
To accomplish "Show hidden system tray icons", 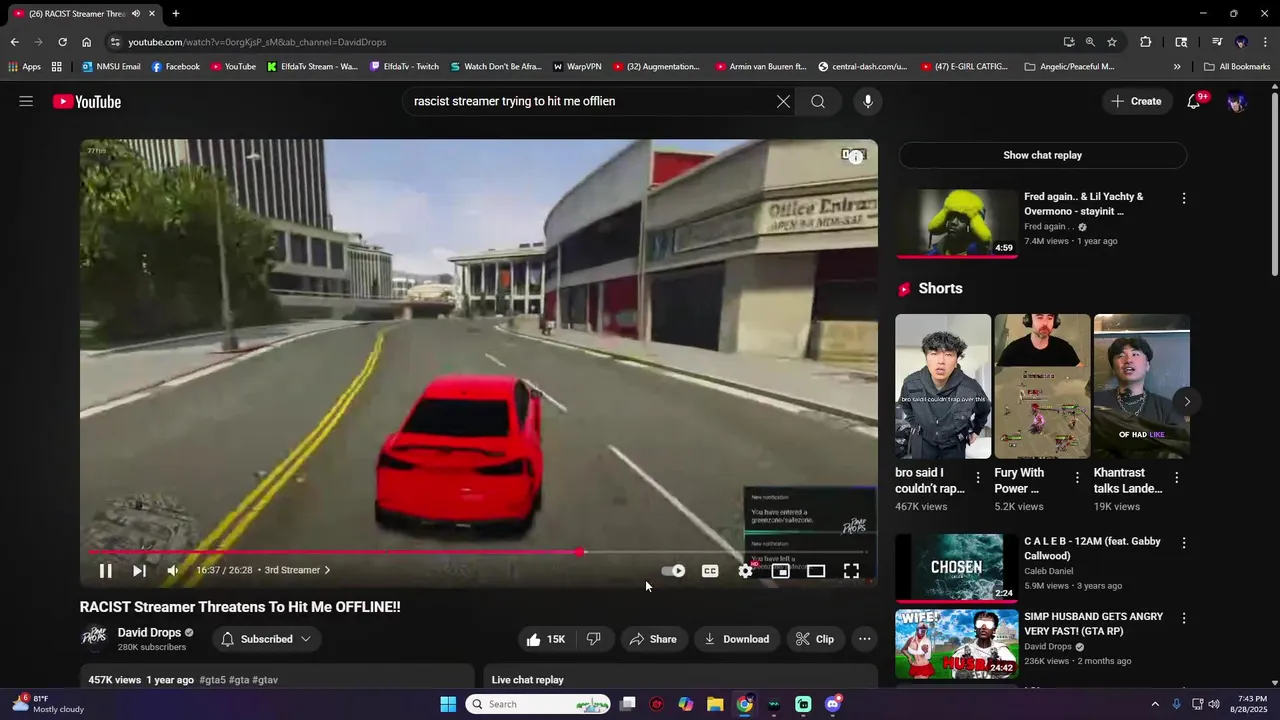I will click(1155, 704).
